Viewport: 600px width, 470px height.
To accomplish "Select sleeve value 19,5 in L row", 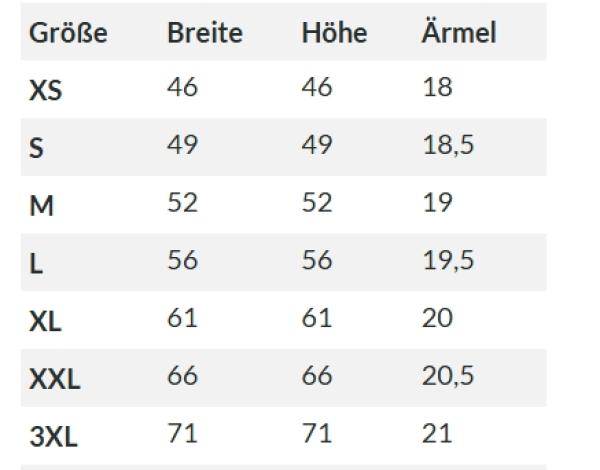I will tap(447, 260).
